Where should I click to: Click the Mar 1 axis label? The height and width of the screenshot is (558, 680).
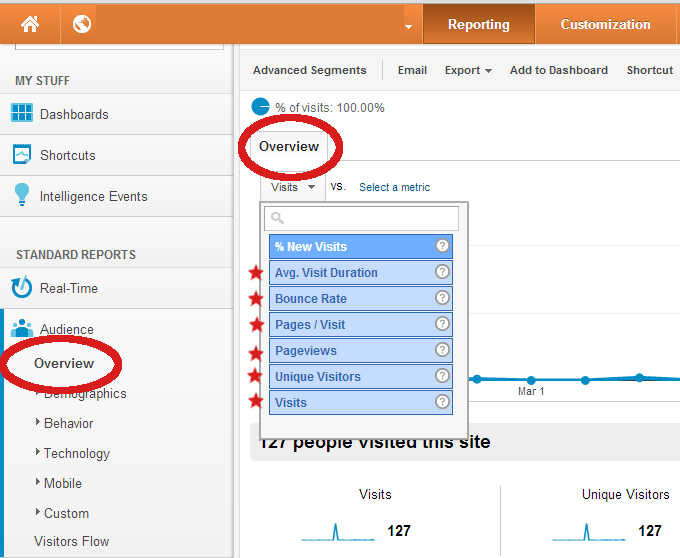point(531,391)
